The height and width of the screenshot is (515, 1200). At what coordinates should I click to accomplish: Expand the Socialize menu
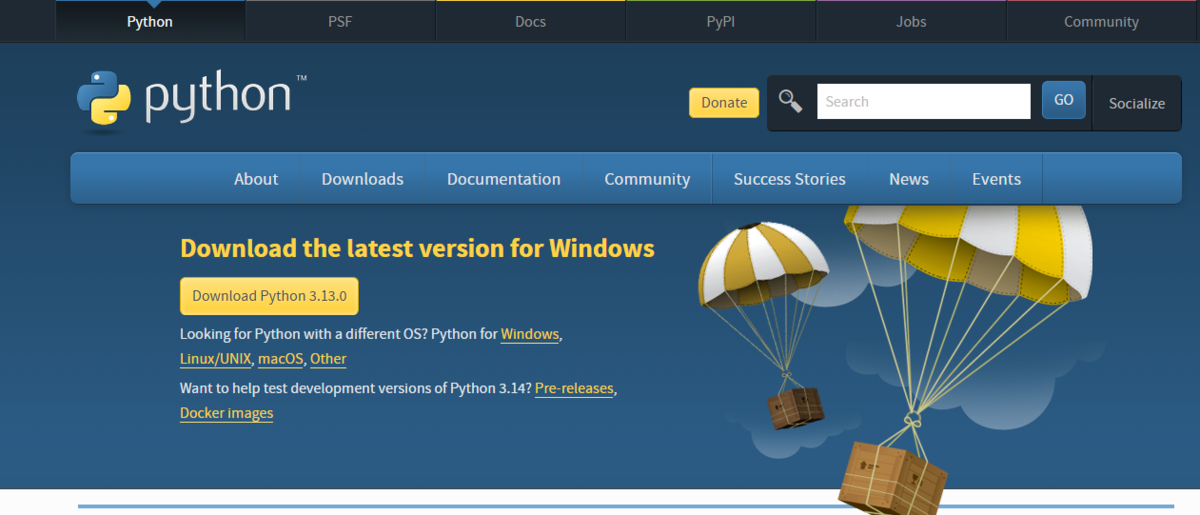click(1137, 103)
